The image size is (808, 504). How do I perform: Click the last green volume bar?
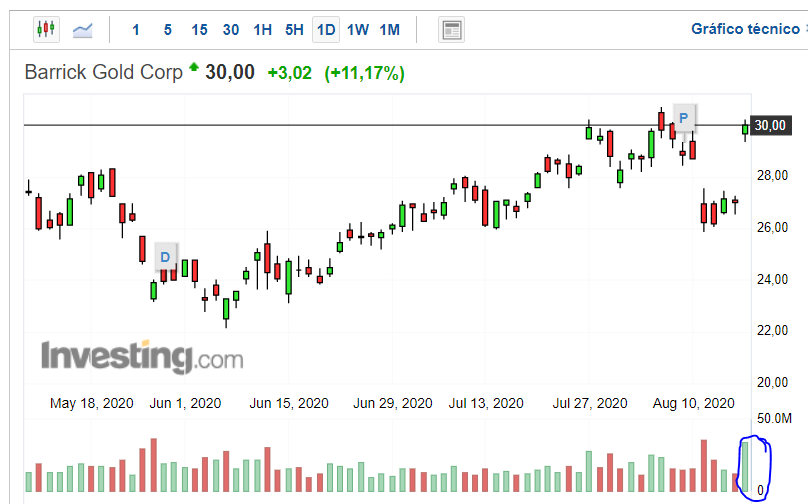point(745,467)
